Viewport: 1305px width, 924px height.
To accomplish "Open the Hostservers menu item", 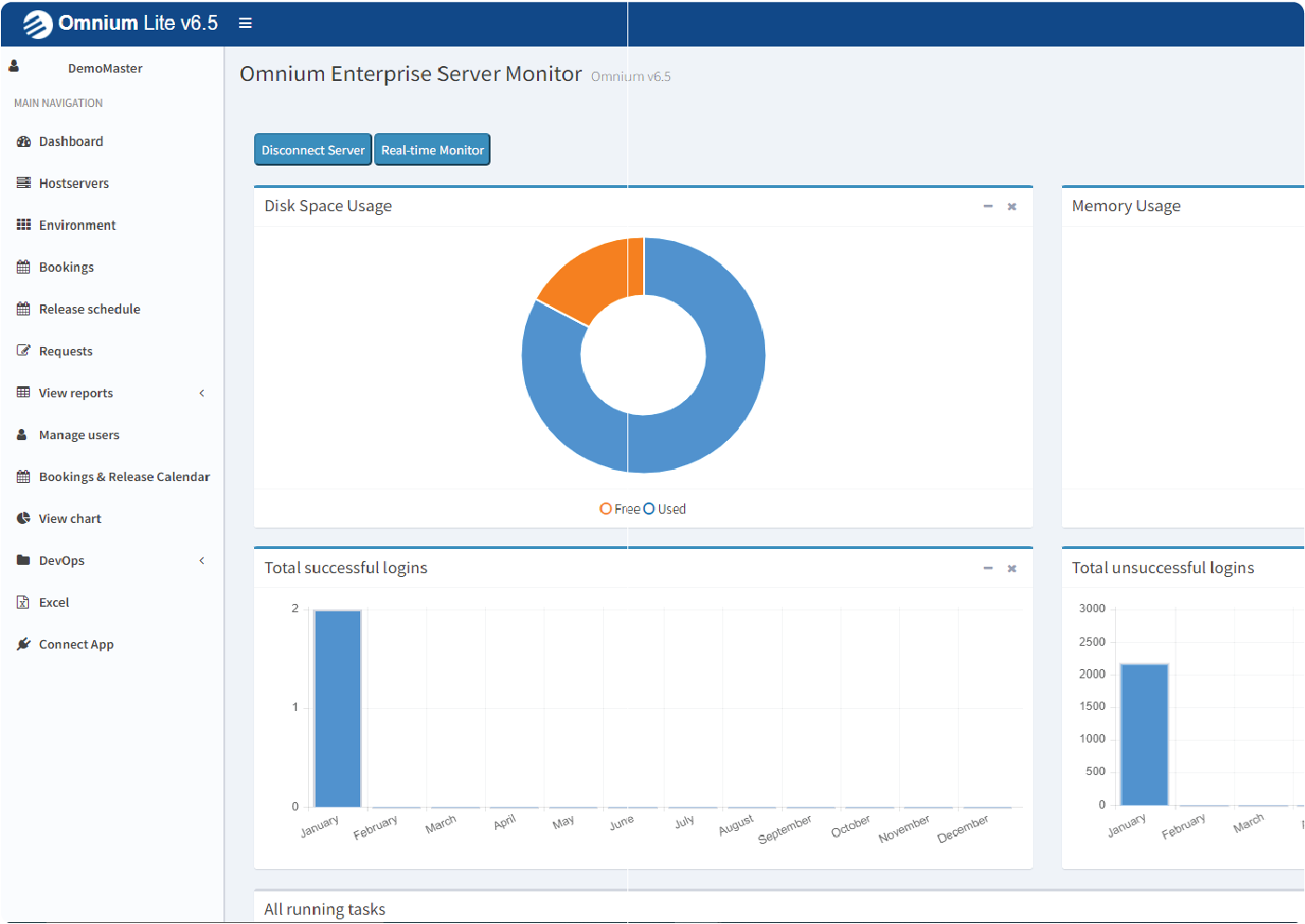I will [112, 183].
